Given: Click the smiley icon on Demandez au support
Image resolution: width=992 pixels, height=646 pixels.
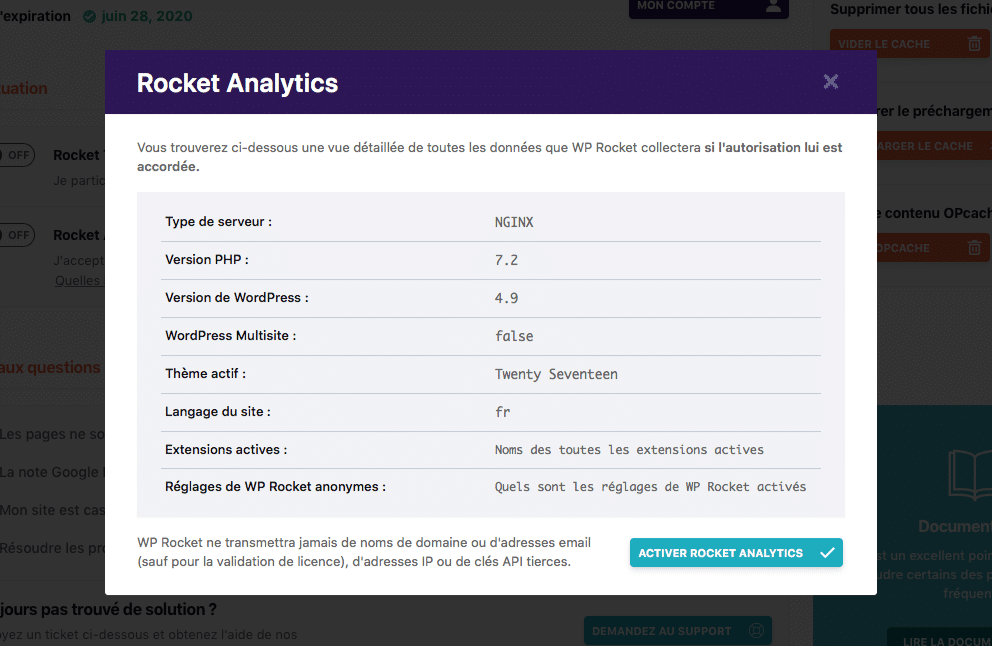Looking at the screenshot, I should click(756, 631).
